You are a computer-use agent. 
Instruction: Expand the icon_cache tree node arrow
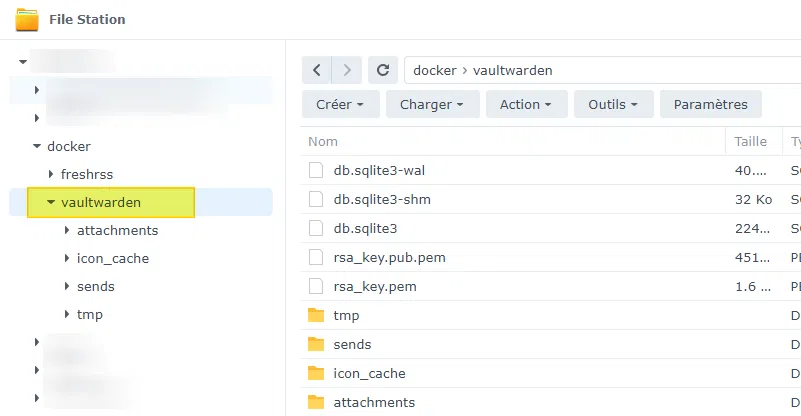click(x=67, y=259)
